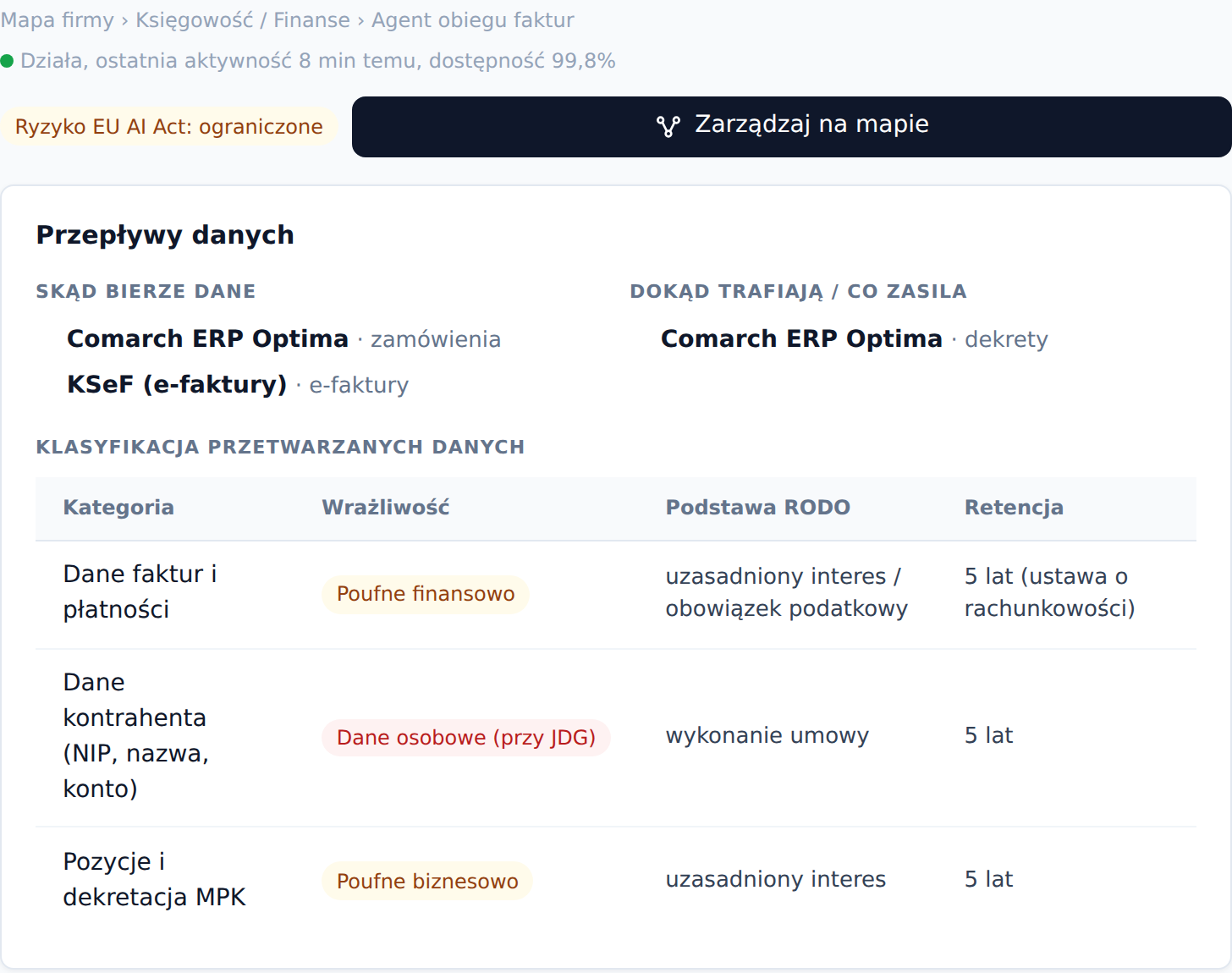1232x973 pixels.
Task: Select destination 'Comarch ERP Optima · dekrety'
Action: point(855,339)
